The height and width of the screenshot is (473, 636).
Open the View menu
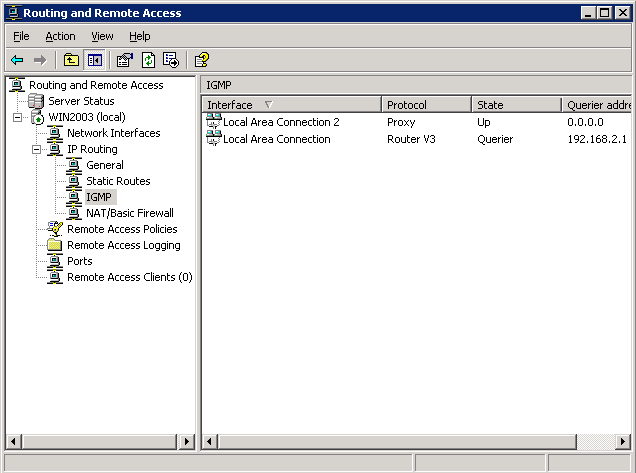(x=102, y=36)
